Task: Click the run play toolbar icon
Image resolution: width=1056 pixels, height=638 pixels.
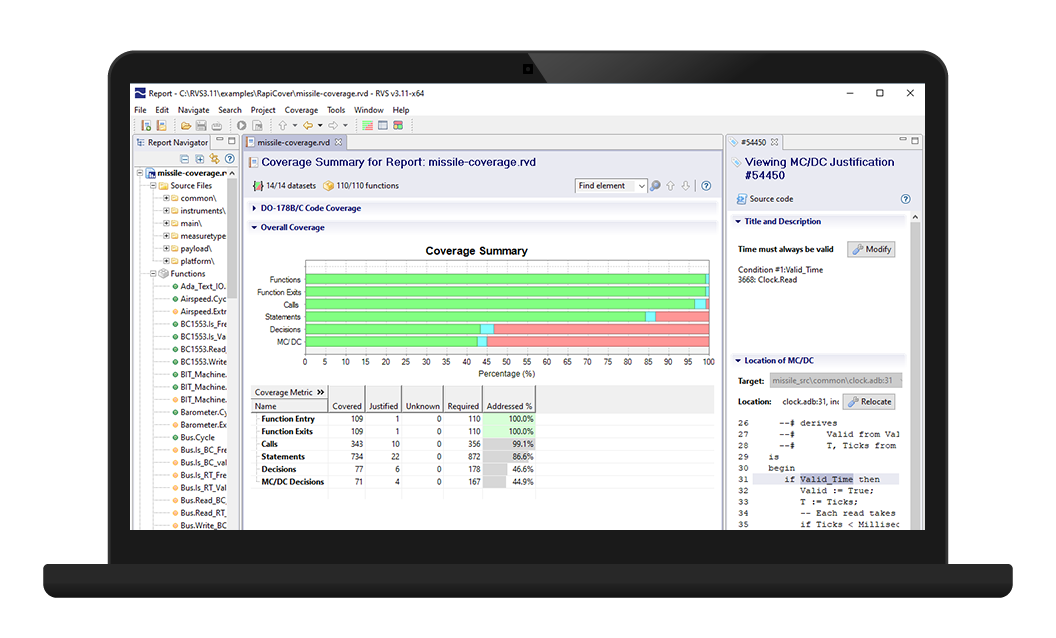Action: point(241,125)
